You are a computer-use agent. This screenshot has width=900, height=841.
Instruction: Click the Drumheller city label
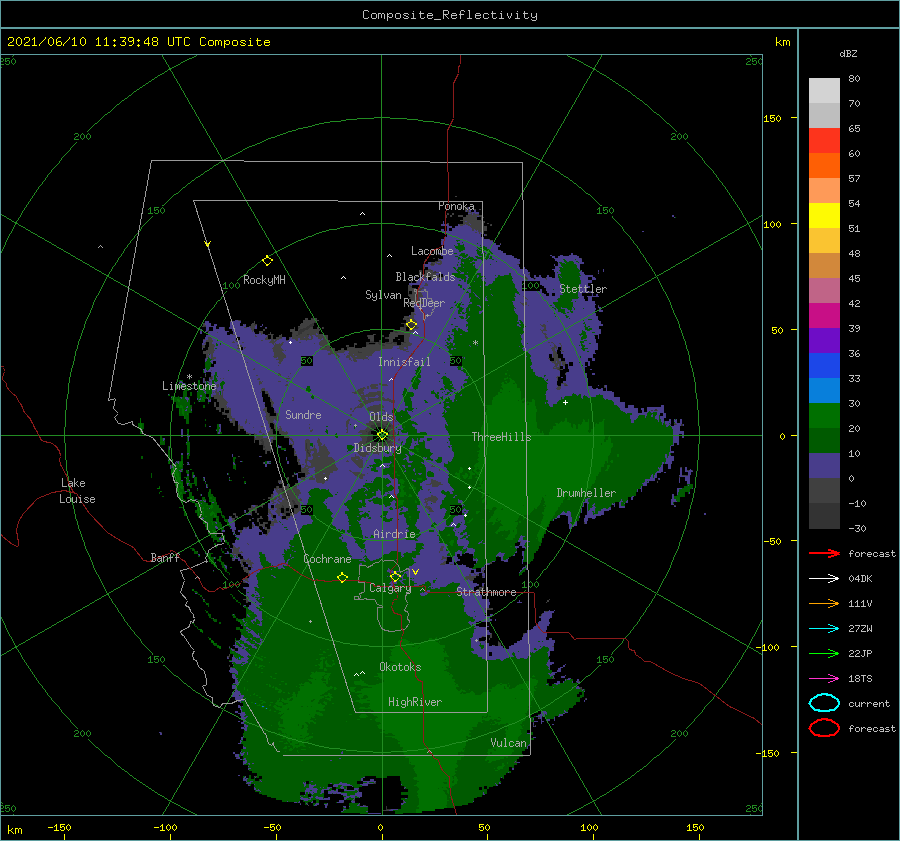click(586, 493)
